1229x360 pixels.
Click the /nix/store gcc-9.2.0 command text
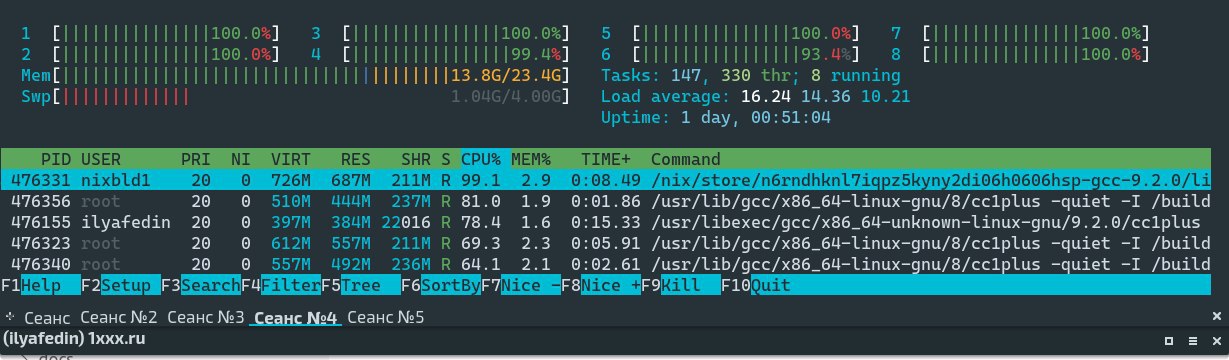pos(931,180)
